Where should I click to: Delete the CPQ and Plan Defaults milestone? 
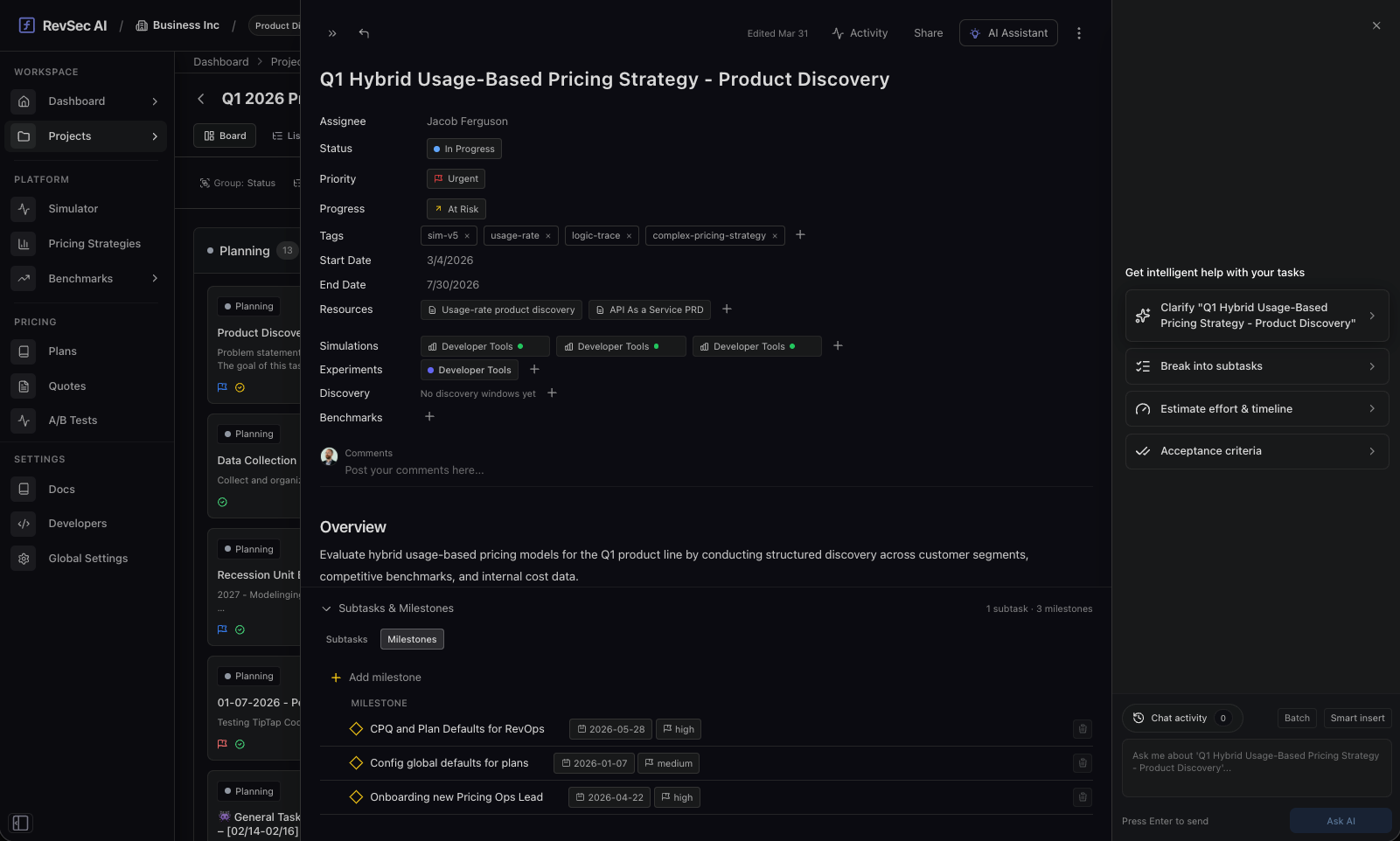tap(1083, 729)
